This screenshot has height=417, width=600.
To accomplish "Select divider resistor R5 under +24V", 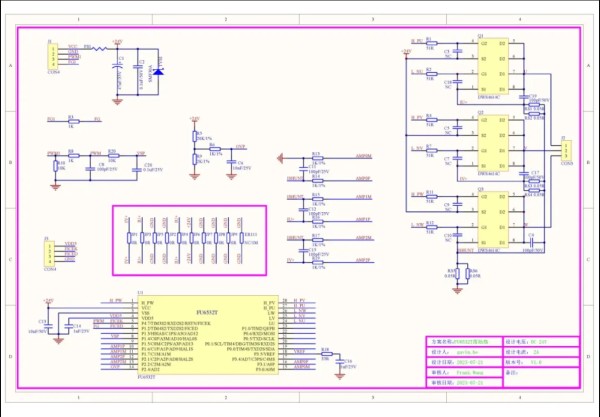I will 194,136.
